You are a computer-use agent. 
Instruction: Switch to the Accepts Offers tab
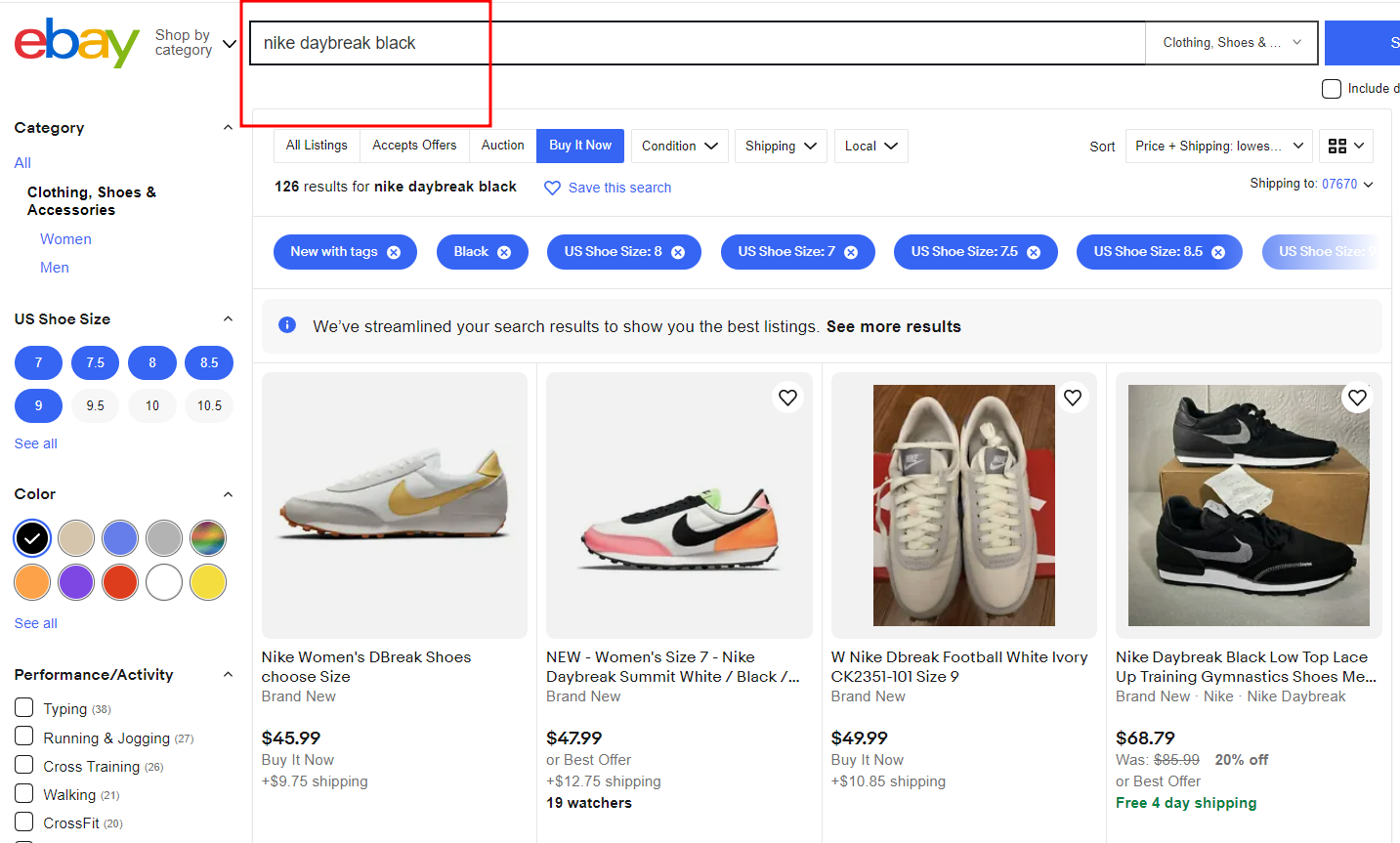[414, 146]
